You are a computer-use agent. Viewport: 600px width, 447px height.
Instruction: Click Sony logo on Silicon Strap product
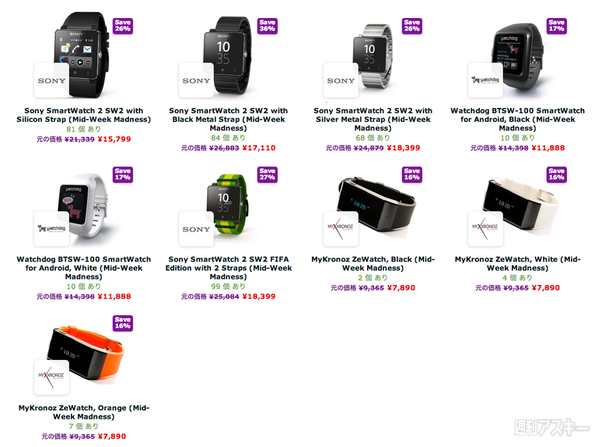pos(51,80)
